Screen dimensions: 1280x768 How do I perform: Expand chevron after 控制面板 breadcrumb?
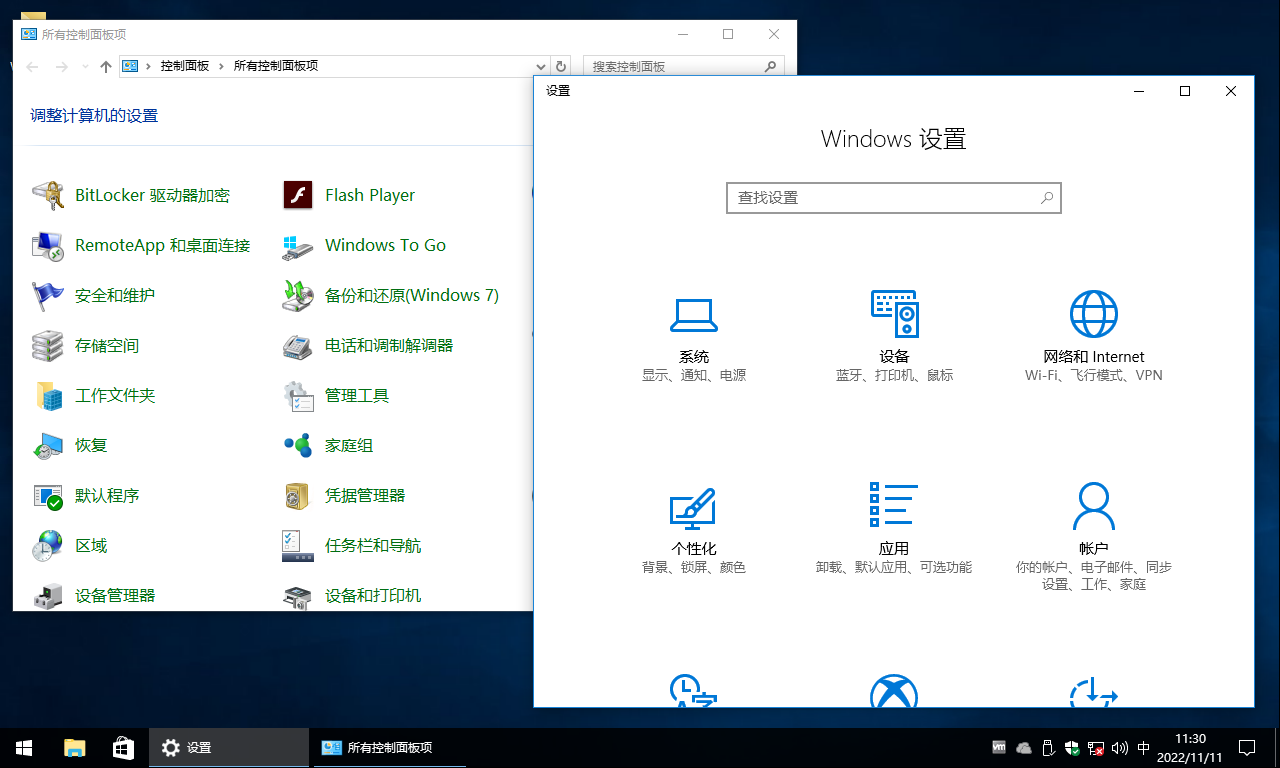click(221, 66)
